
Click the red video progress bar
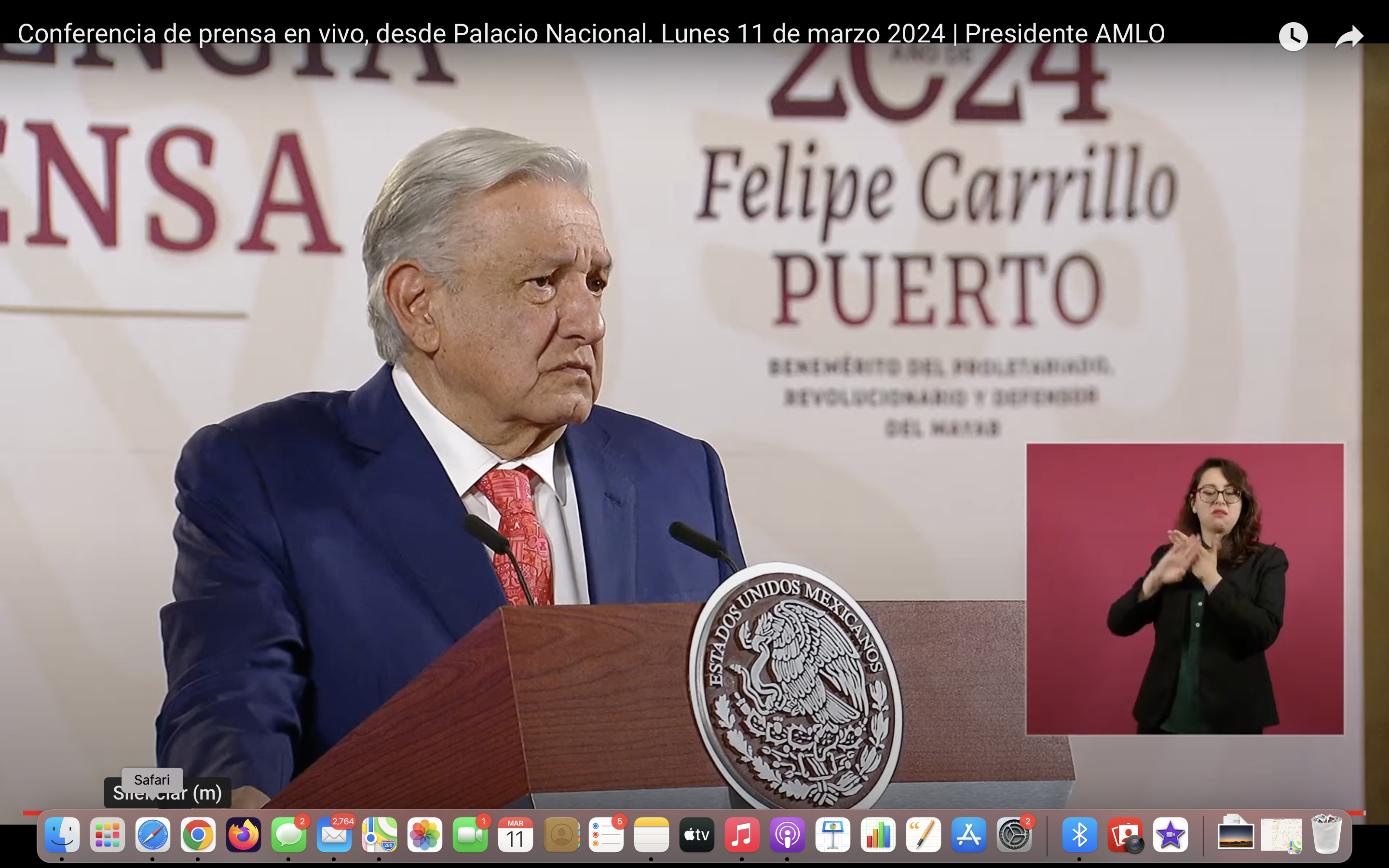(x=31, y=813)
